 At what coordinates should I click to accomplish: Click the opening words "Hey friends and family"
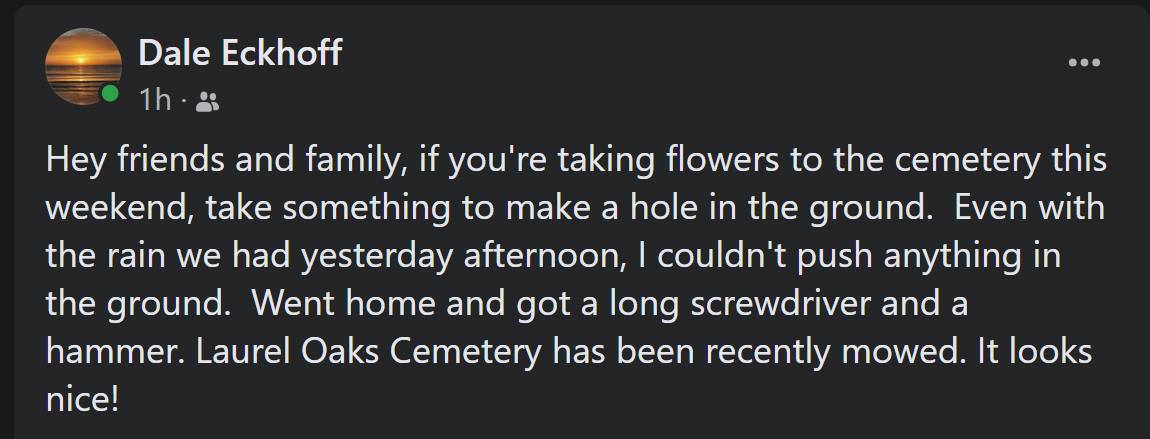click(220, 162)
